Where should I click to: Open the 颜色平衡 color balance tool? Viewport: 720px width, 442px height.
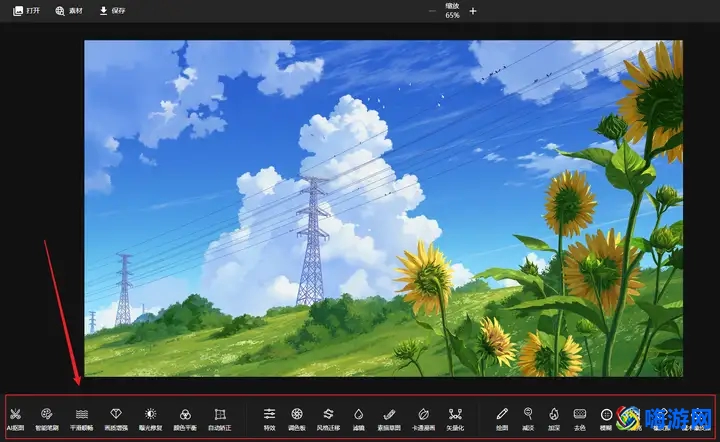tap(185, 419)
